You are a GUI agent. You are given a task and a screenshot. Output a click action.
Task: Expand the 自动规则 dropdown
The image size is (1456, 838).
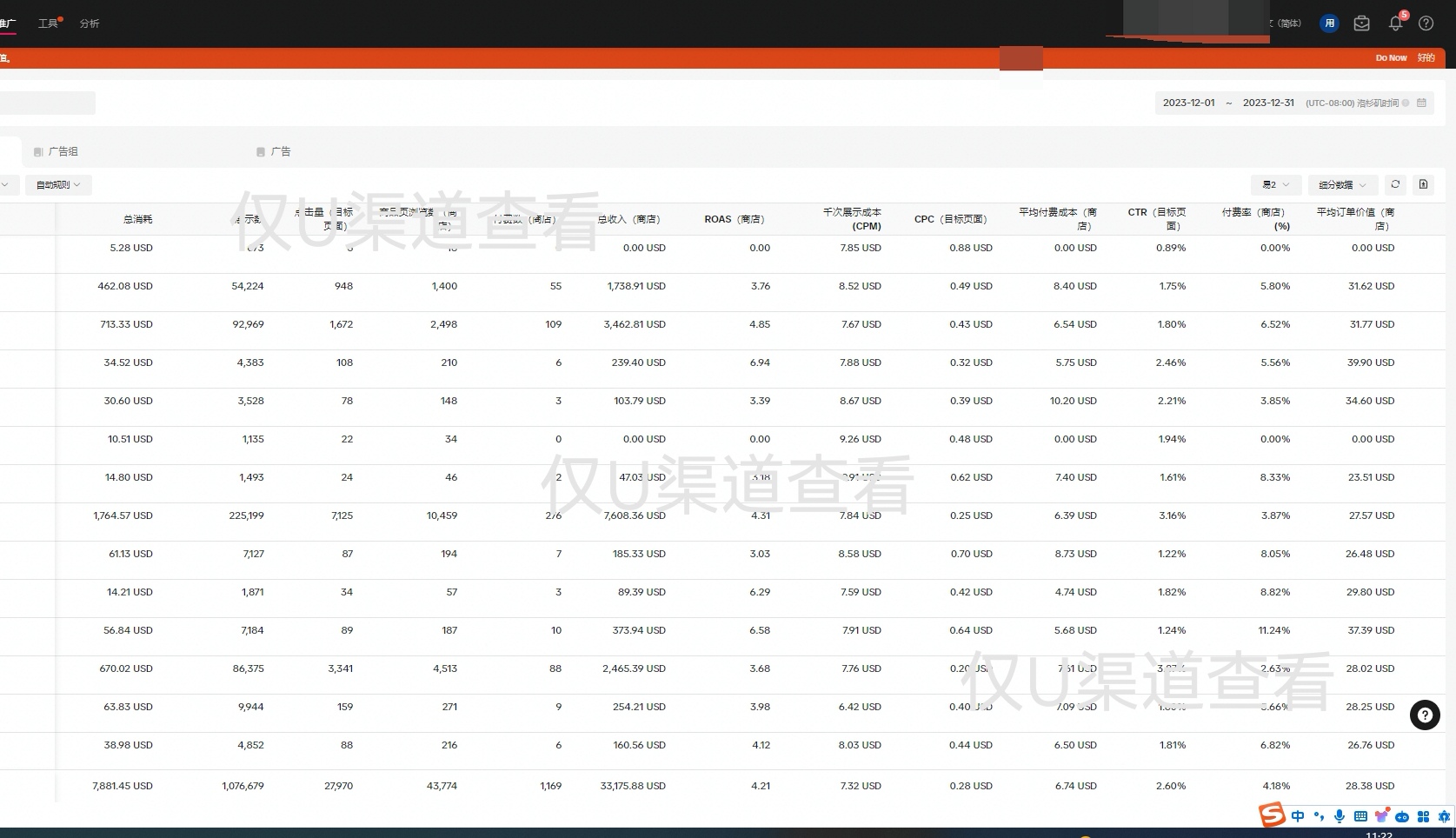(x=58, y=184)
